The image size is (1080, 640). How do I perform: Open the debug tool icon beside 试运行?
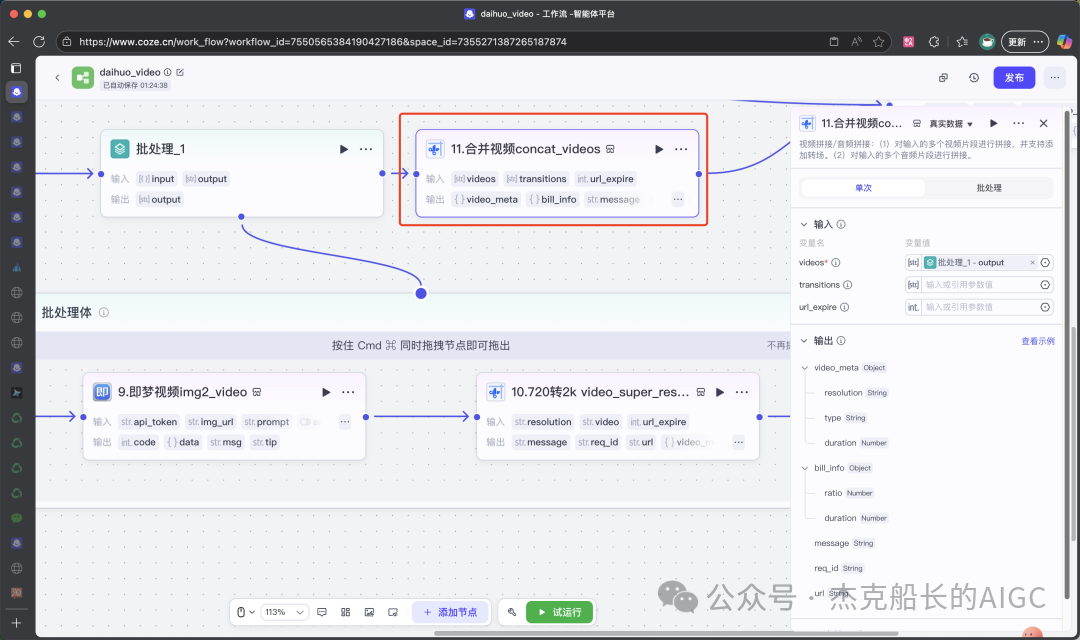pos(512,612)
